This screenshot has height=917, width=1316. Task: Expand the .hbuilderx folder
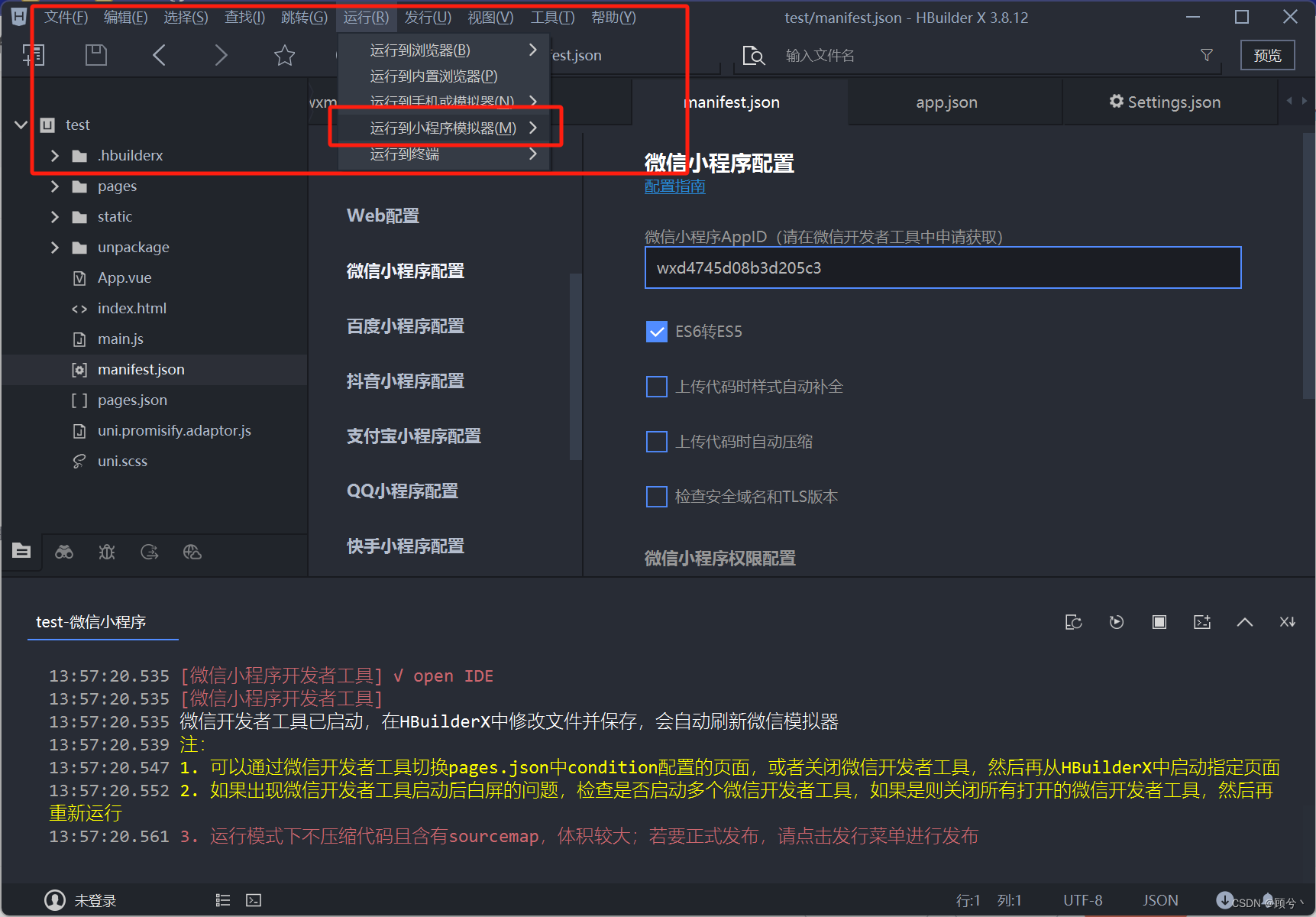[54, 155]
